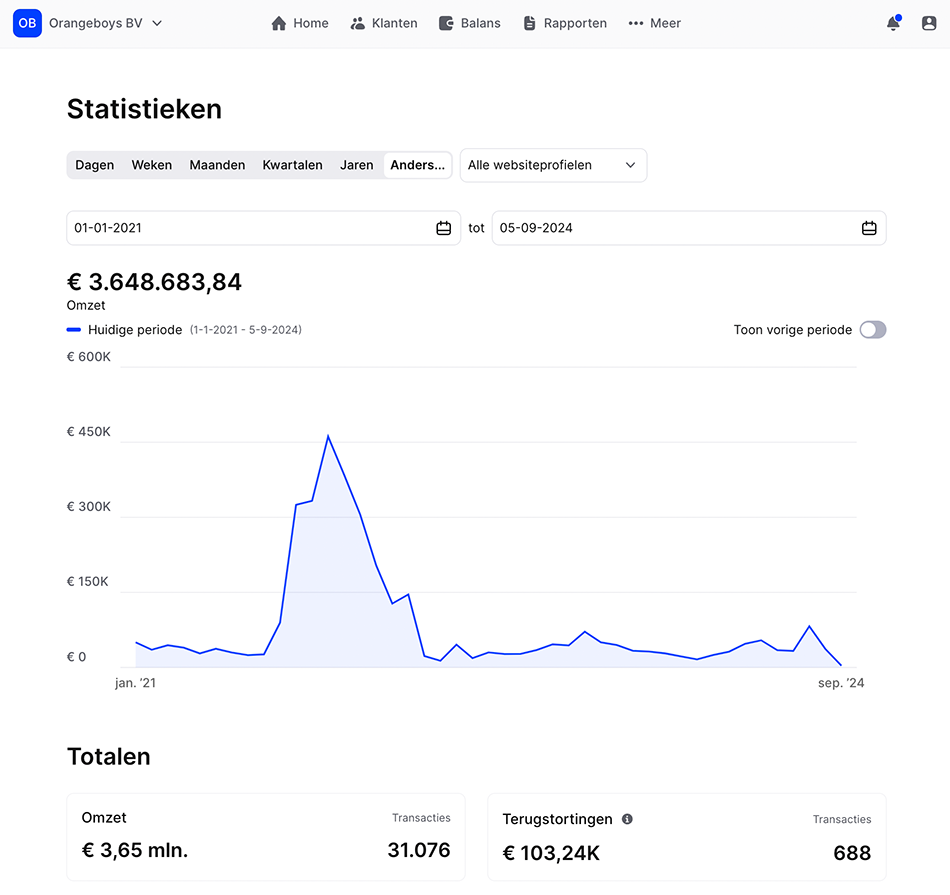950x895 pixels.
Task: Click the 31.076 transactions value
Action: (x=419, y=850)
